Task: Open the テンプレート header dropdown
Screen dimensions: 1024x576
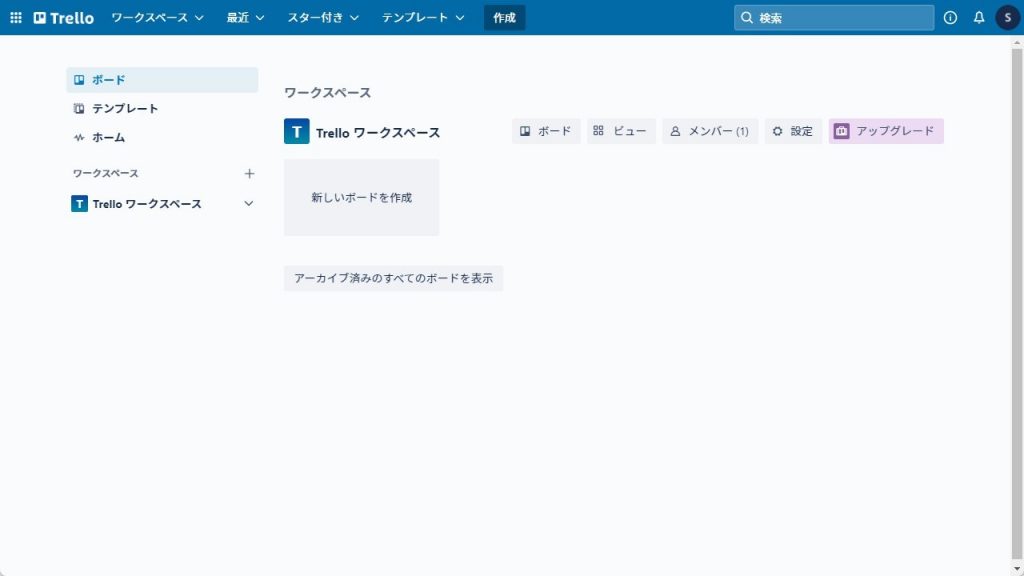Action: tap(423, 18)
